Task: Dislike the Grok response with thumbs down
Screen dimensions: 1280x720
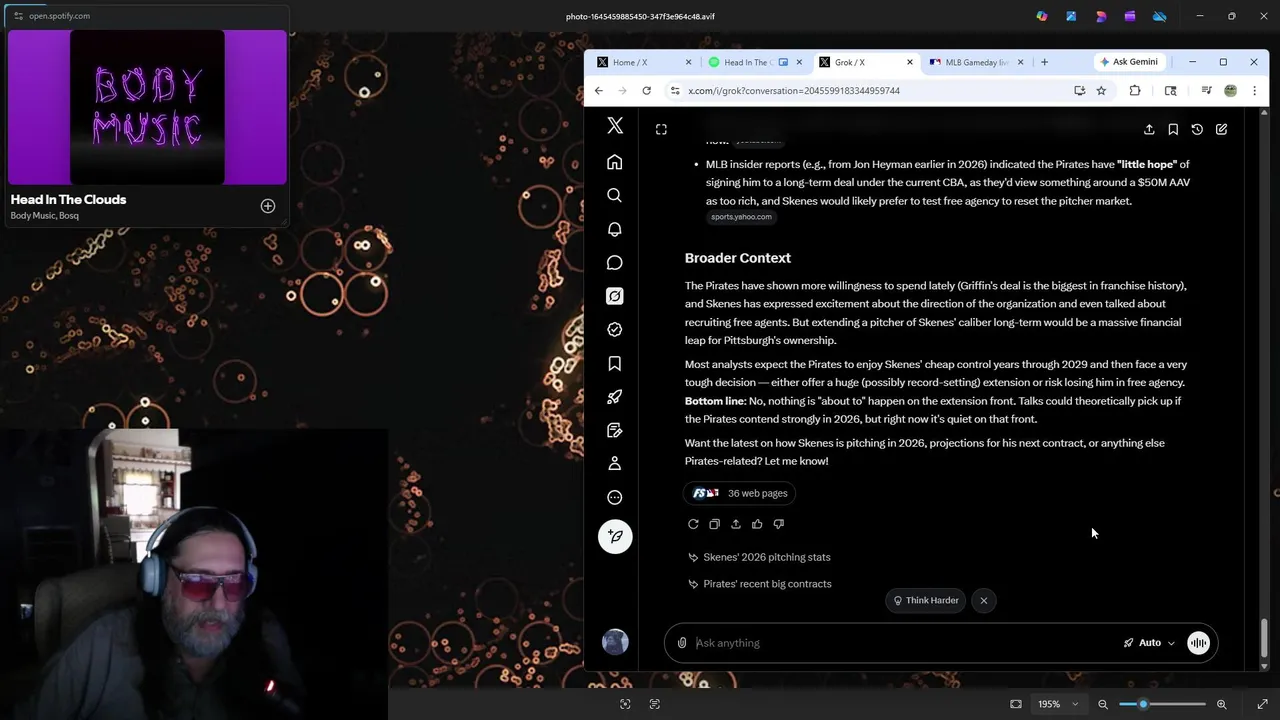Action: pos(779,524)
